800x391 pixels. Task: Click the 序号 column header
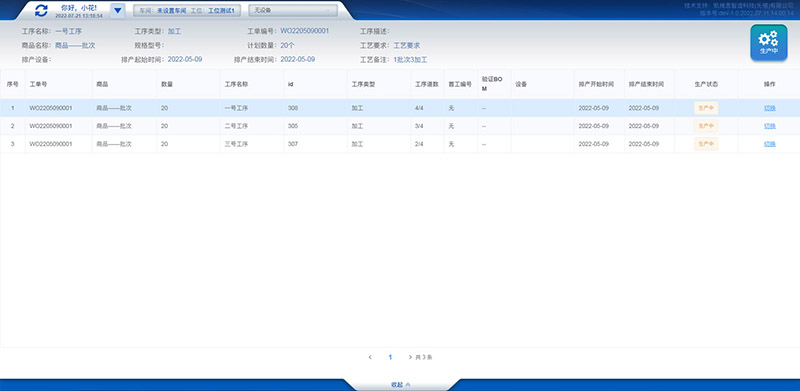click(x=12, y=84)
